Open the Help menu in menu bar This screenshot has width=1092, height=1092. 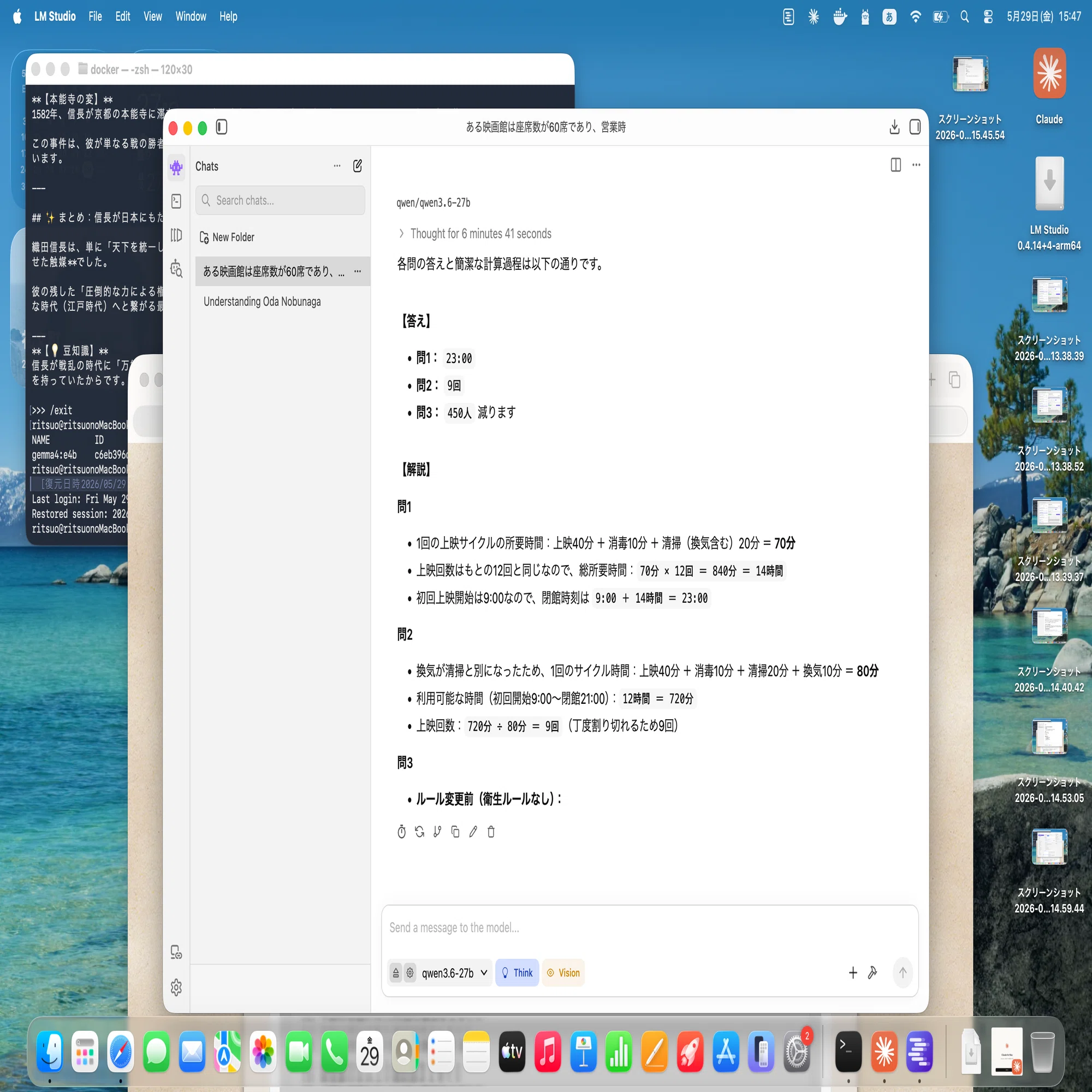tap(228, 16)
